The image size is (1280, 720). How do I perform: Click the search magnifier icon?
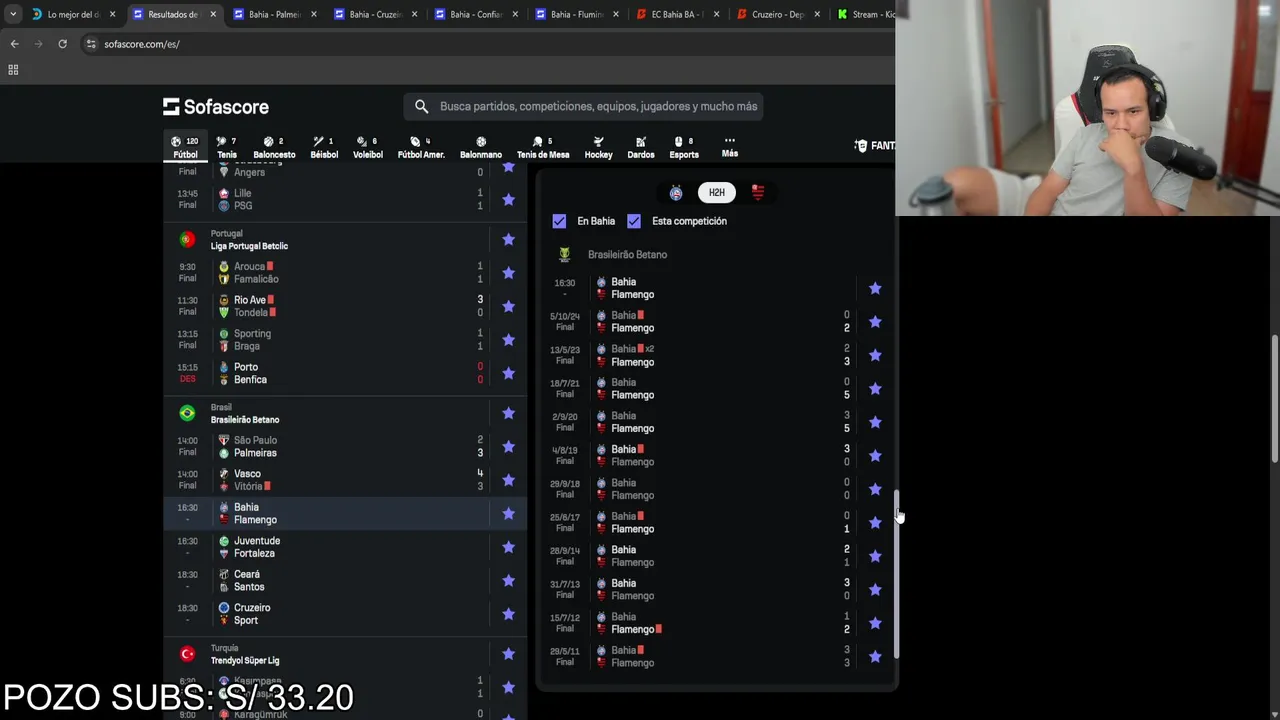[x=421, y=106]
